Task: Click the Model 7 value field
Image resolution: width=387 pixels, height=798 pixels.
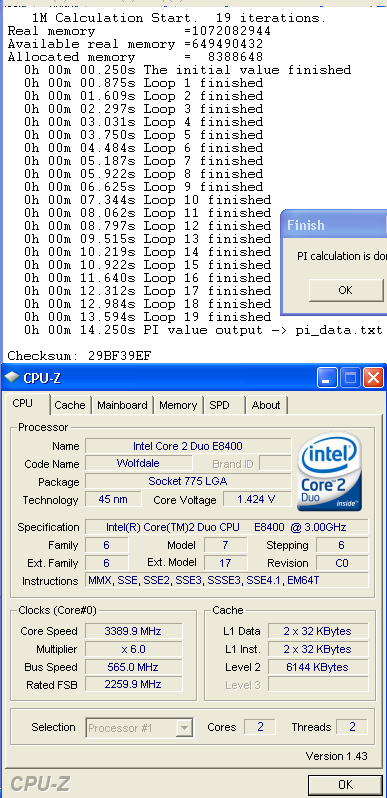Action: coord(226,545)
